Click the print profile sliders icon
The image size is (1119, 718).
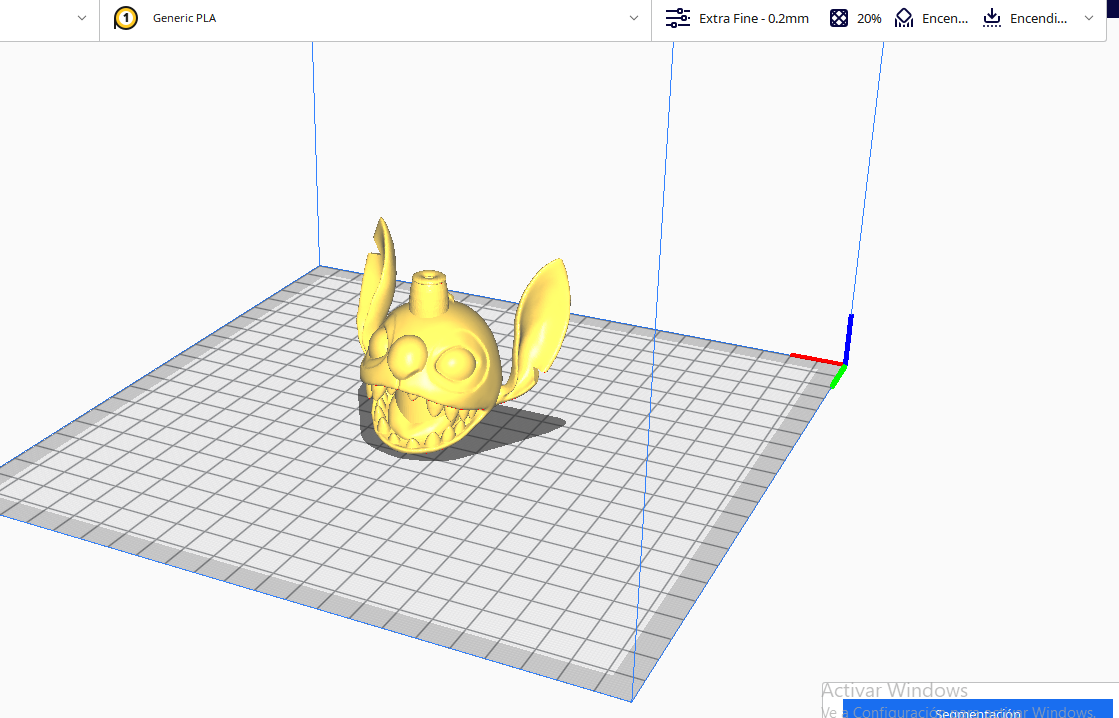click(678, 18)
